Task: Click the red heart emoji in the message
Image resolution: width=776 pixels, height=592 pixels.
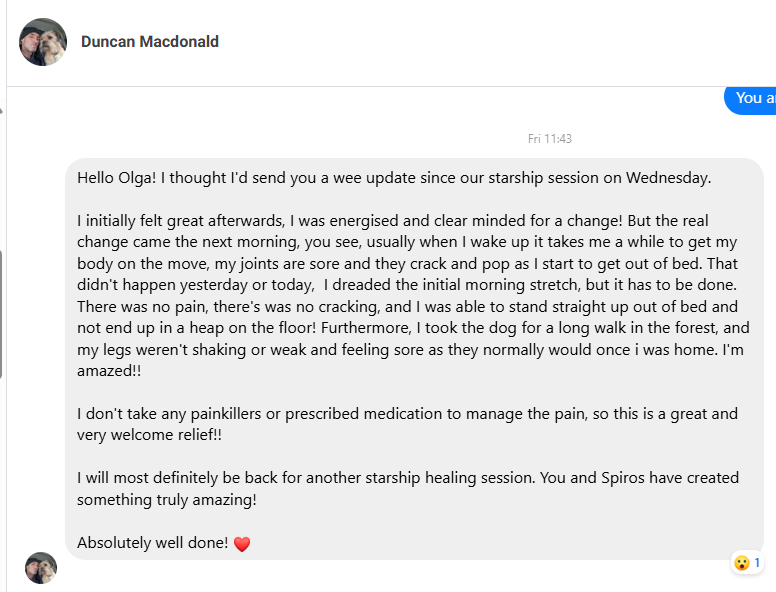Action: coord(241,544)
